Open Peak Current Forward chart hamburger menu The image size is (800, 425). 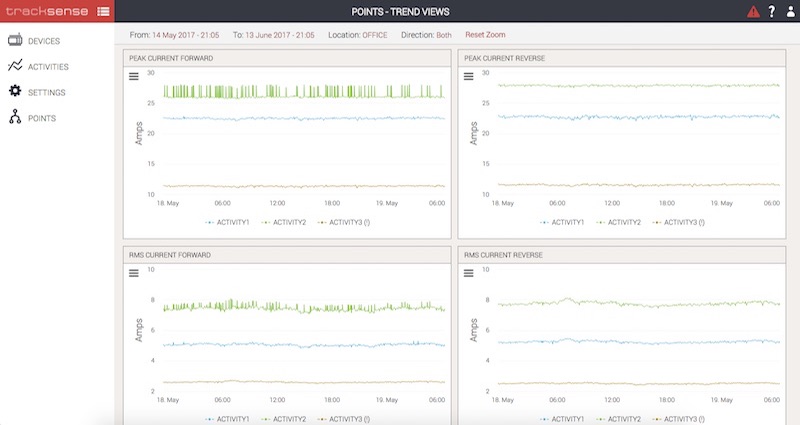[x=134, y=76]
